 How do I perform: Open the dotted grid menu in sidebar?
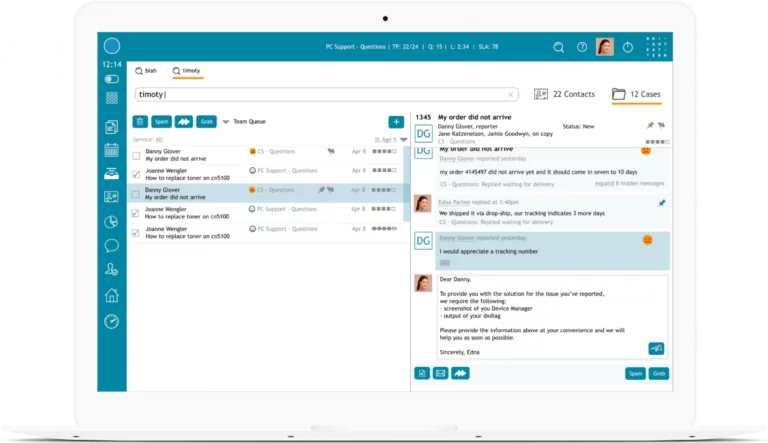click(x=112, y=98)
